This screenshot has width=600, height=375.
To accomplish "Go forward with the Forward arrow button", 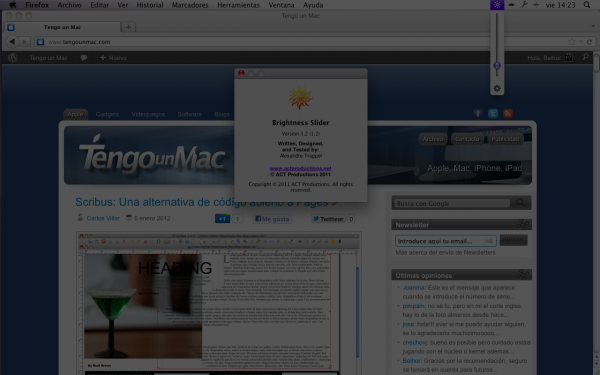I will (x=24, y=41).
